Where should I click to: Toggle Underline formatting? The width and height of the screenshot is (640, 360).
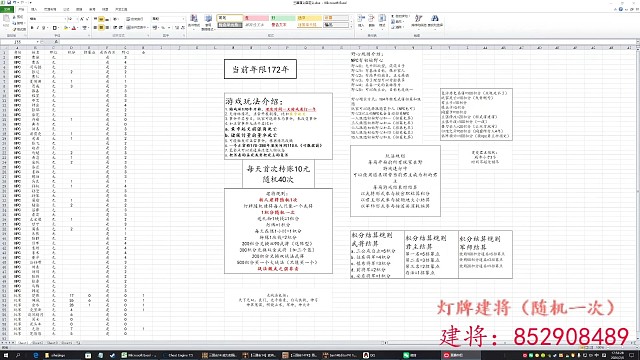point(43,28)
